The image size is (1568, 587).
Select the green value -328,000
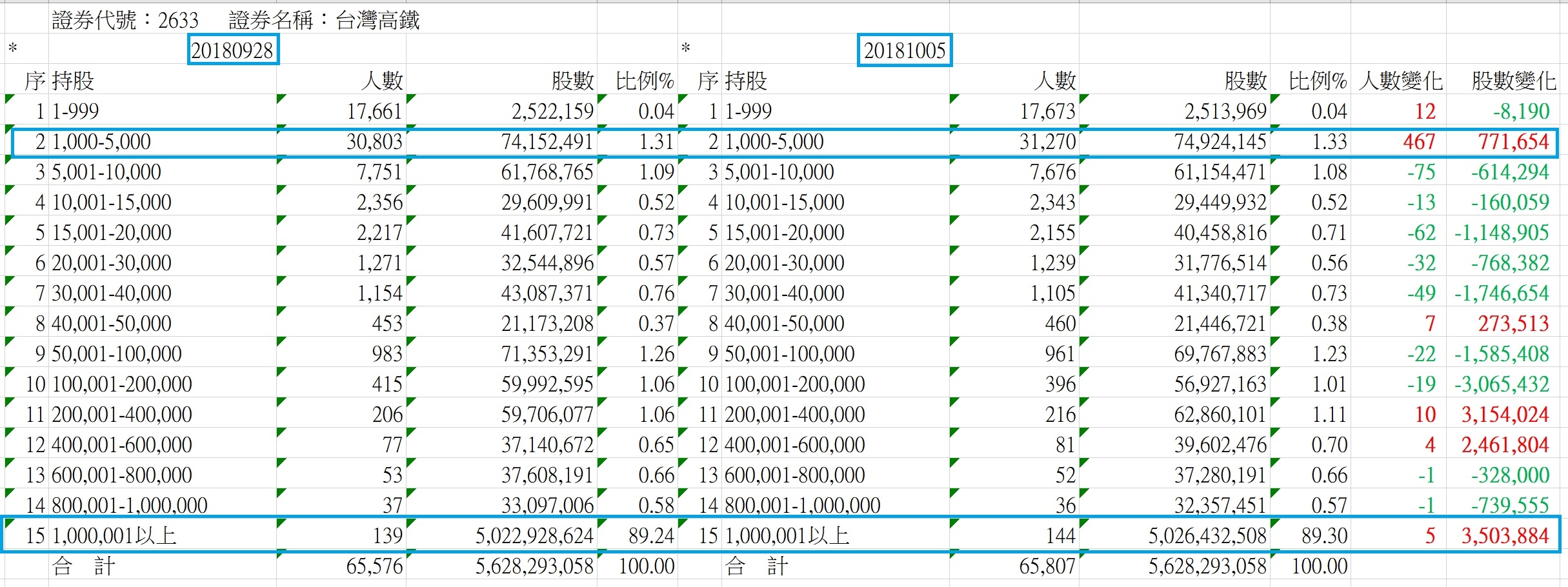(1510, 475)
